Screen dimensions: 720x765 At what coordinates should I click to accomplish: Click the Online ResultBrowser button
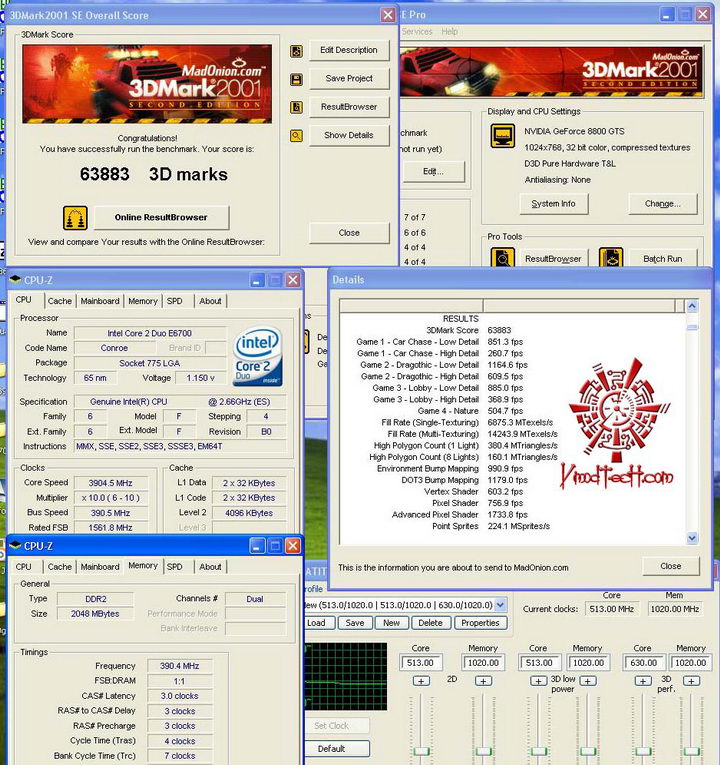click(x=161, y=218)
